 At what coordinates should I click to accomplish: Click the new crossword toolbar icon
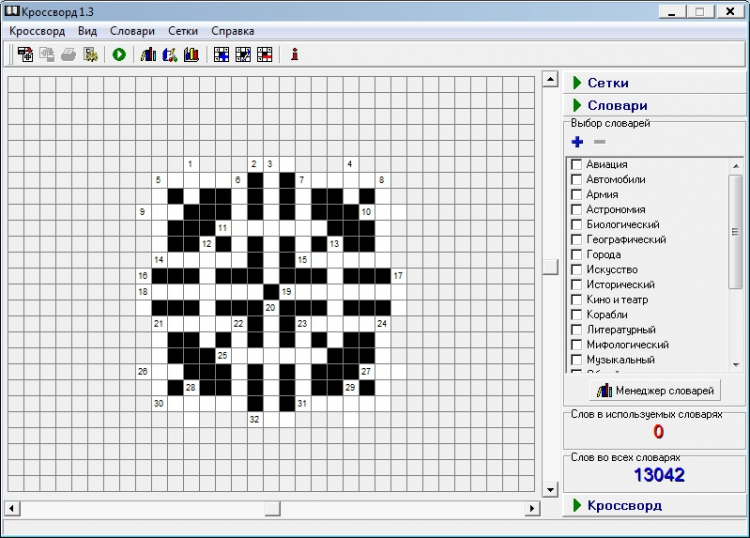click(x=25, y=55)
